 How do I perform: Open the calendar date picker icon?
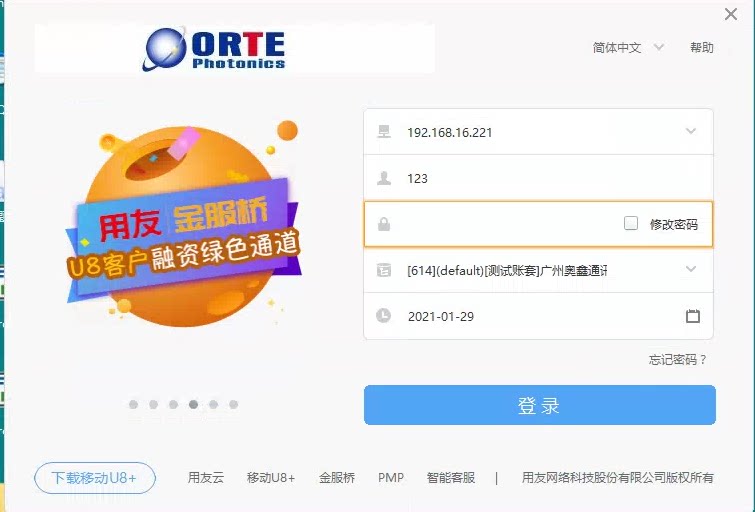point(692,316)
